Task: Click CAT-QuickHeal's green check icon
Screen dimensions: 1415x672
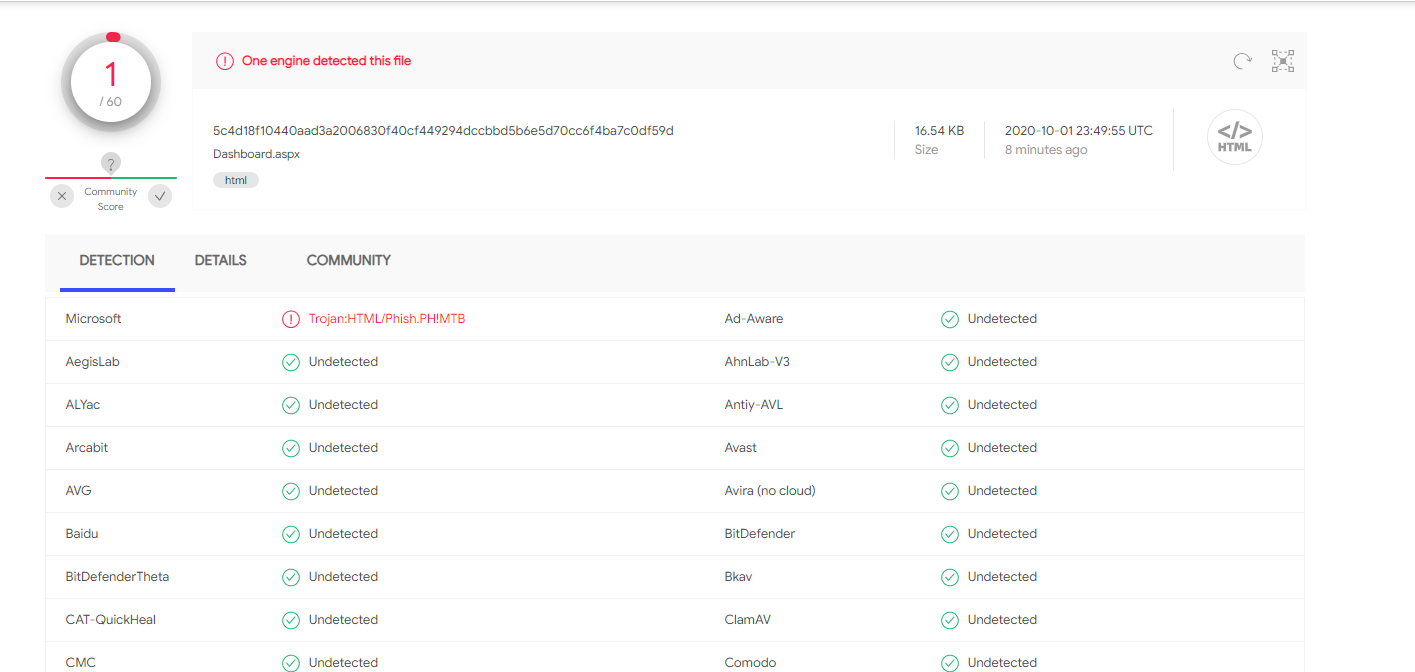Action: tap(291, 620)
